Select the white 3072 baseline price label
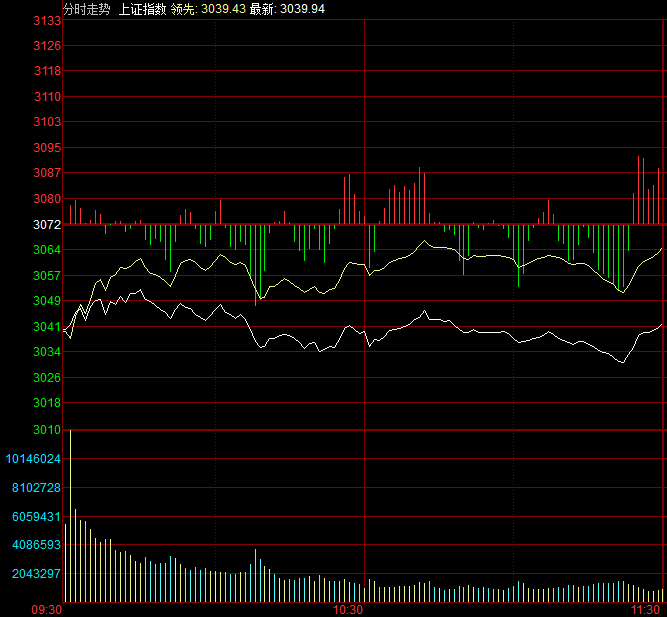 (46, 225)
